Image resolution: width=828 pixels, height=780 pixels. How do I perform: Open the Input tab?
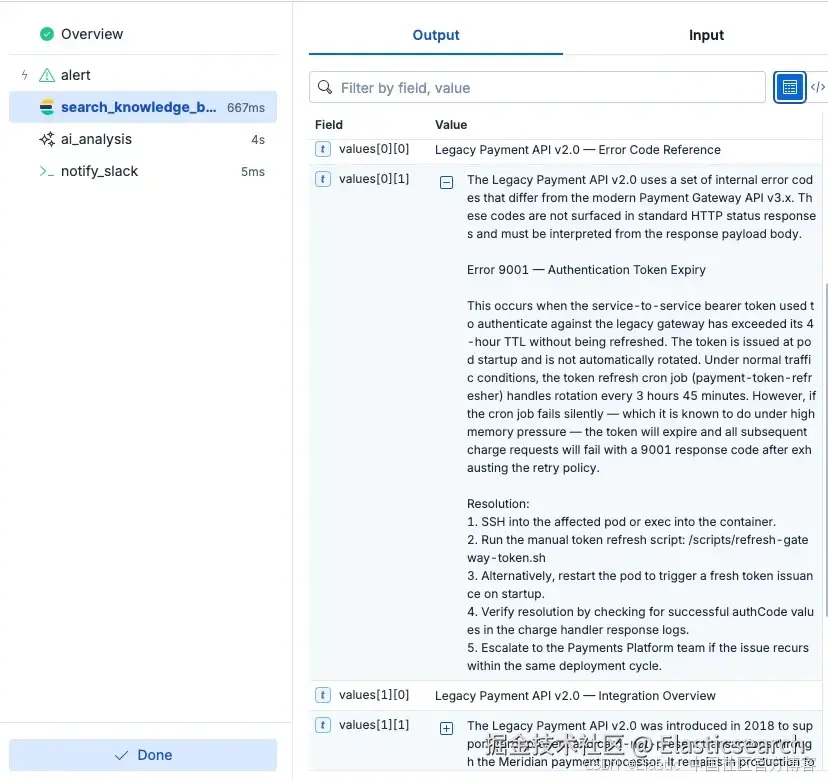pos(705,35)
